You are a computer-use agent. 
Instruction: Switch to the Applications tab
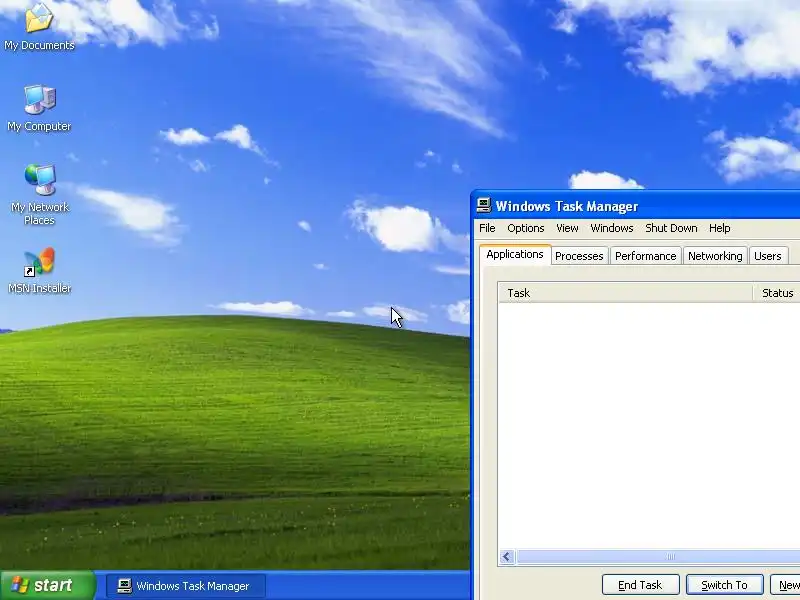(515, 255)
